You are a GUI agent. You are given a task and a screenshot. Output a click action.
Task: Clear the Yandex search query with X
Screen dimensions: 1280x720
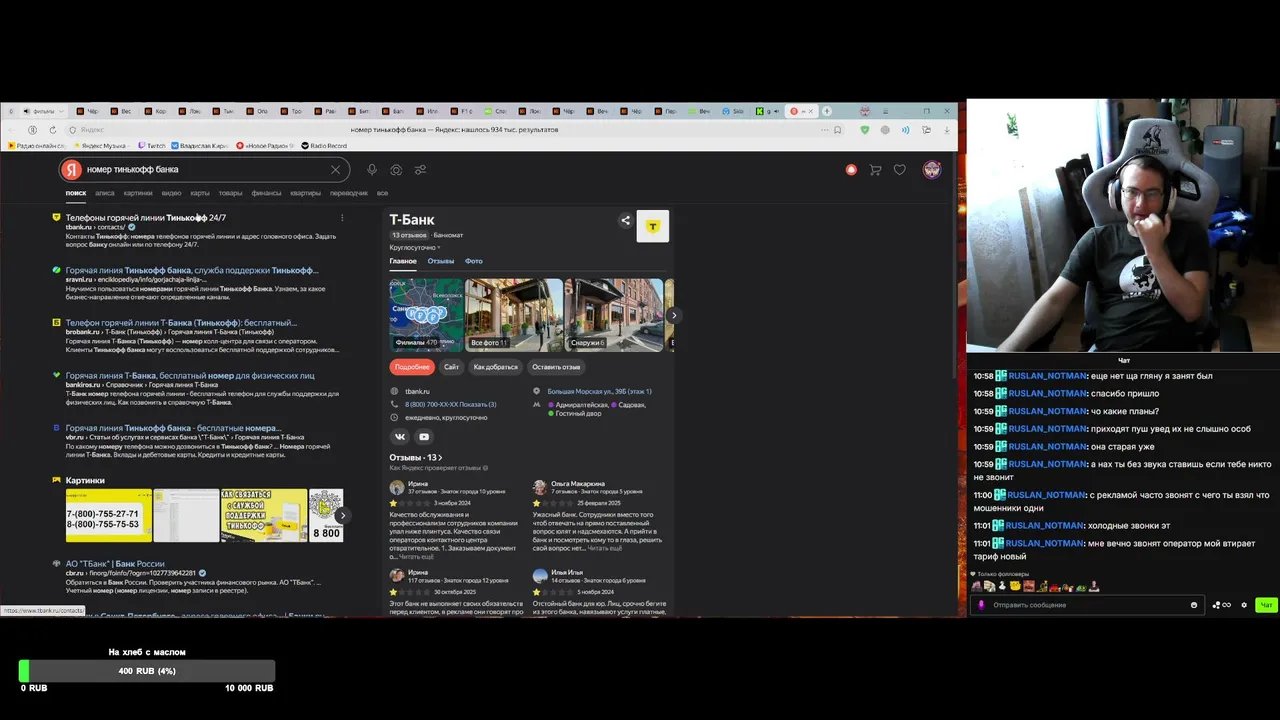pos(335,170)
